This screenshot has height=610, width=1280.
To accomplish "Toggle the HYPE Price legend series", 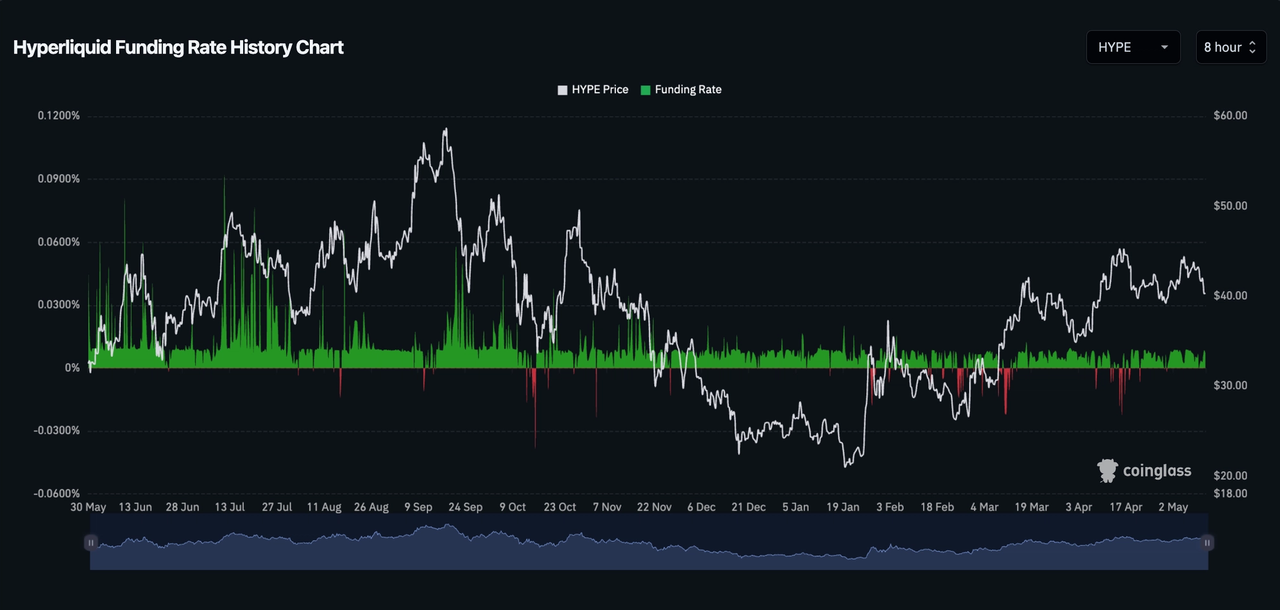I will [x=593, y=90].
